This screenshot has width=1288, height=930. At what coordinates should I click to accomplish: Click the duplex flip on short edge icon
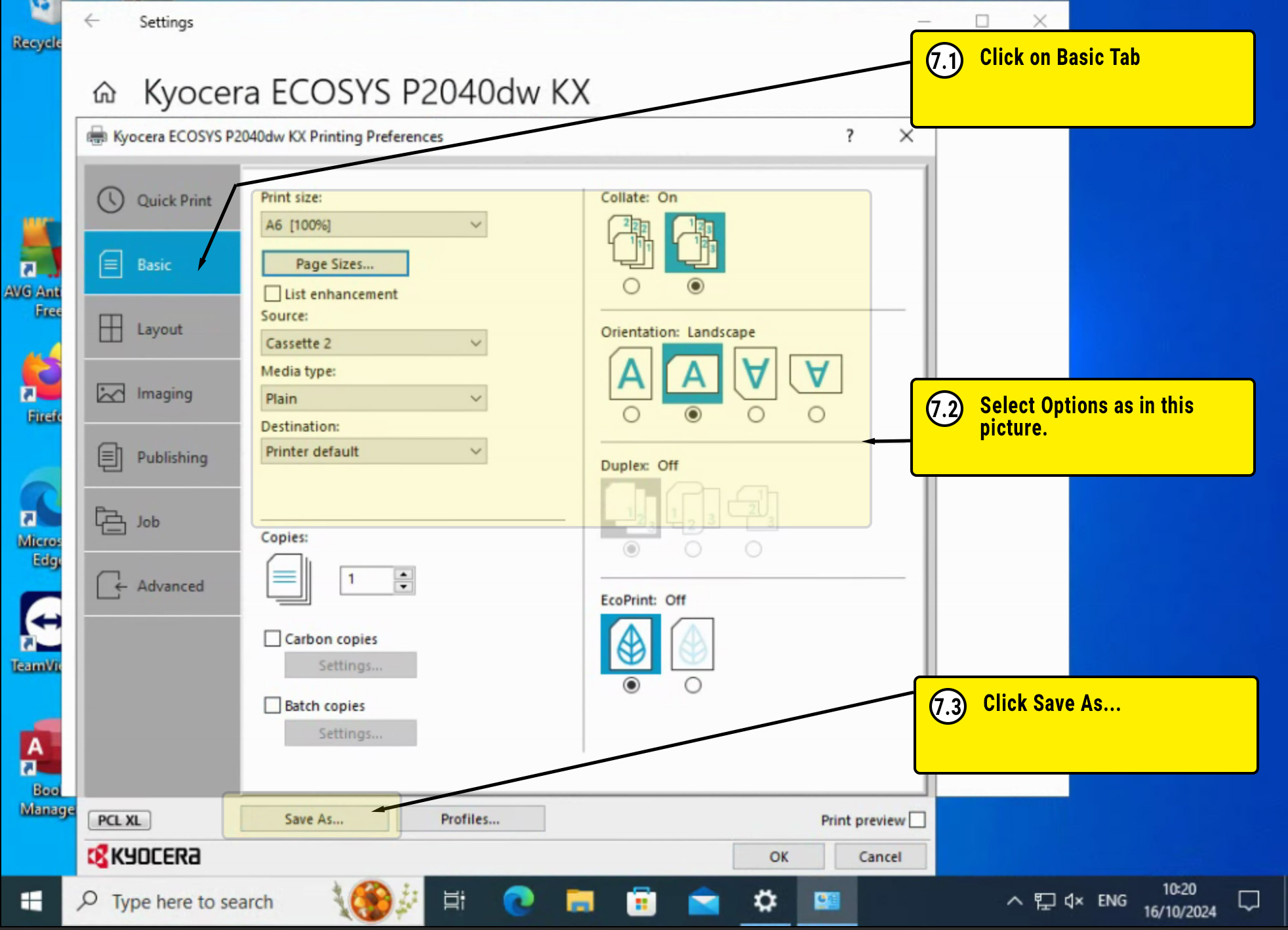(753, 507)
